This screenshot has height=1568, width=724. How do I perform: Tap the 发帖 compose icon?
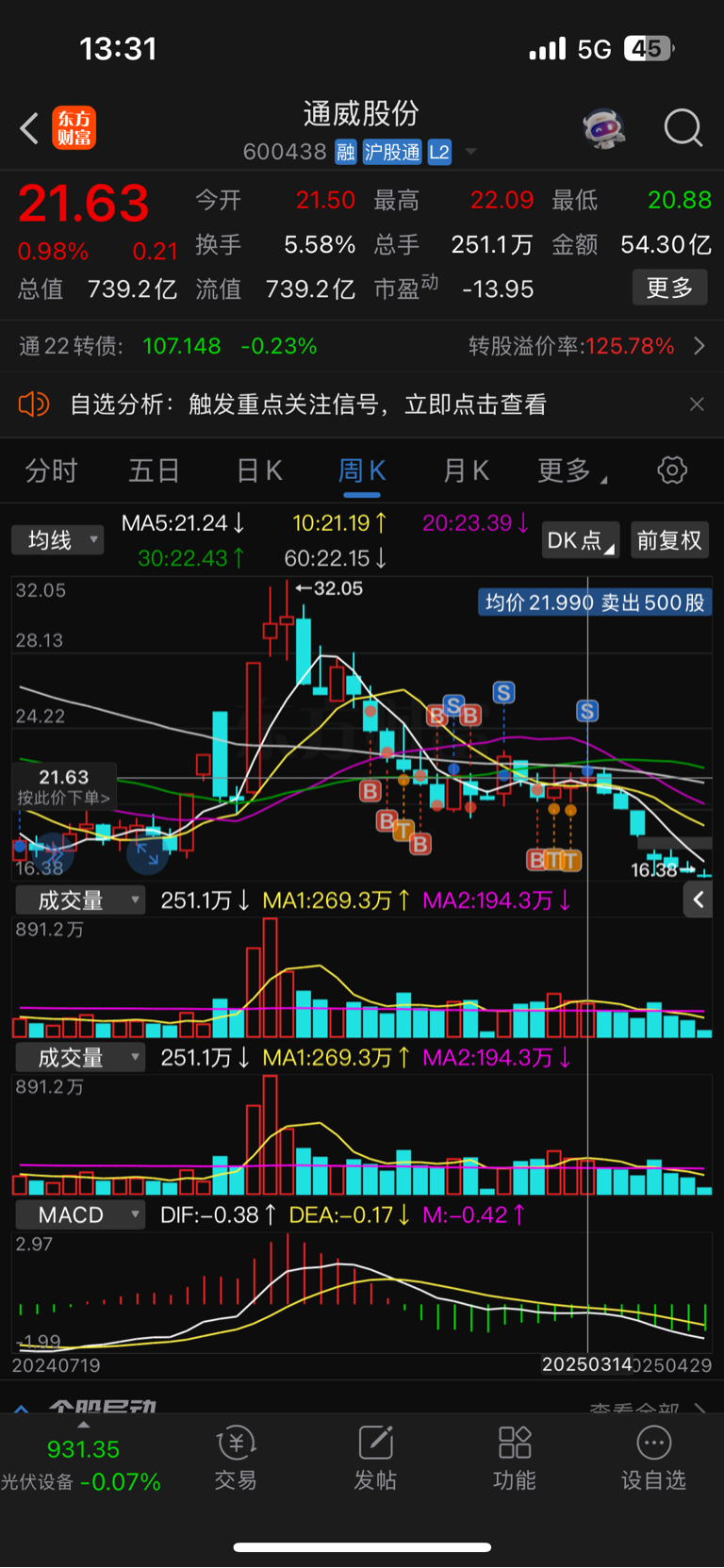coord(375,1443)
